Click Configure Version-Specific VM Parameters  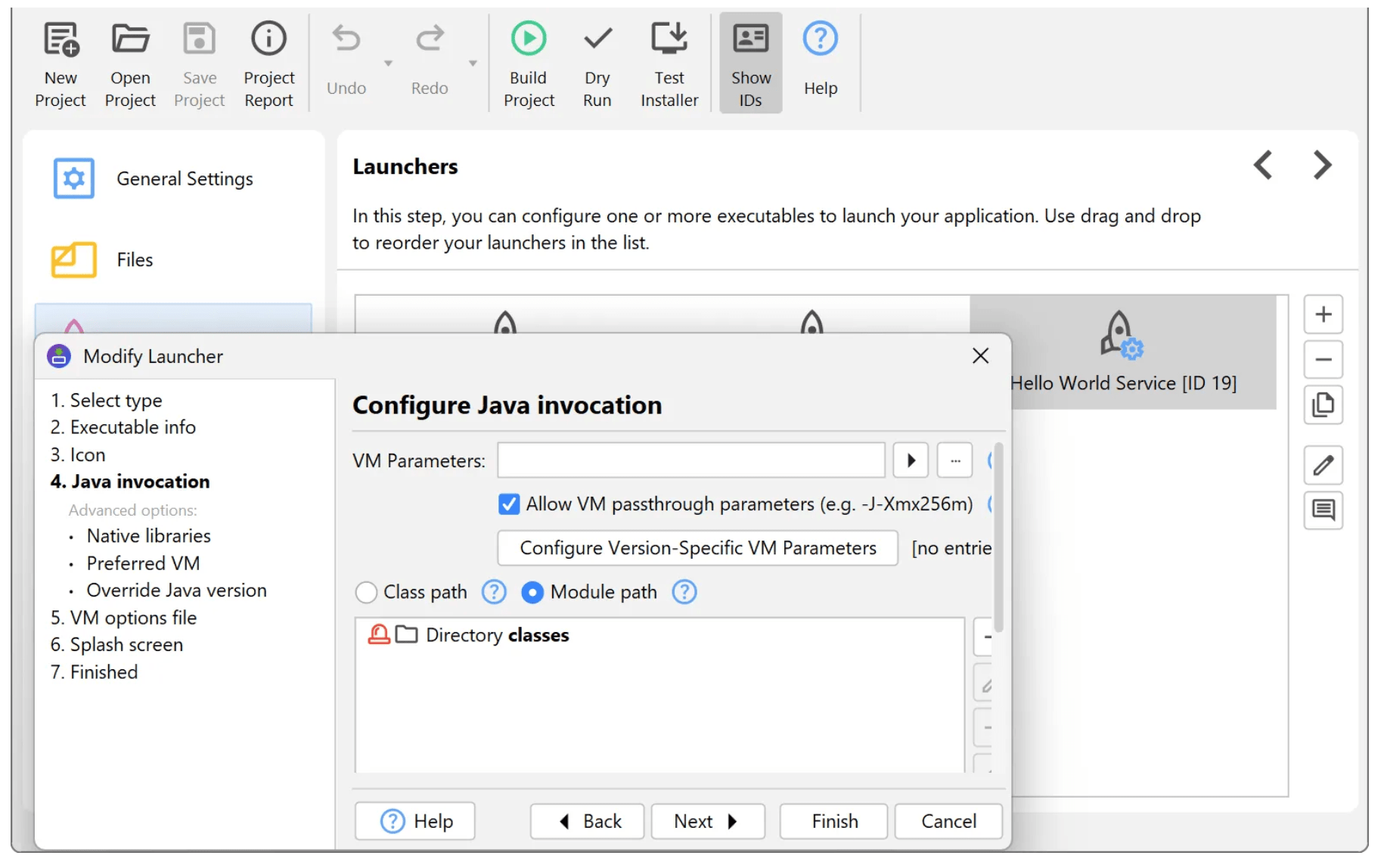click(x=697, y=548)
